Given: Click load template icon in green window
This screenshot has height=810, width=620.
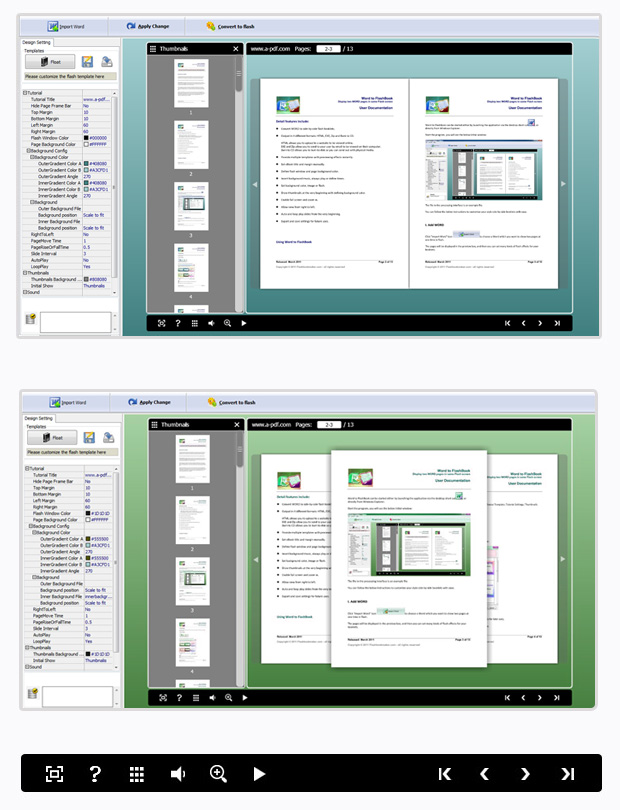Looking at the screenshot, I should pyautogui.click(x=108, y=438).
